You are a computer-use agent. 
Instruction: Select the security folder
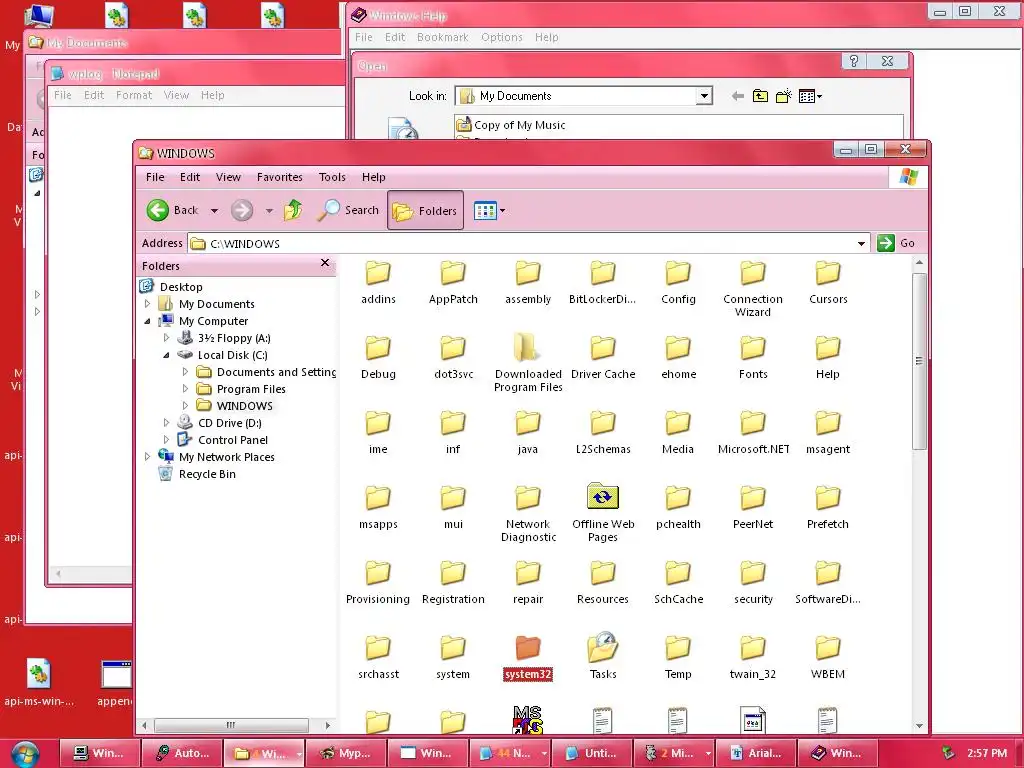(753, 584)
